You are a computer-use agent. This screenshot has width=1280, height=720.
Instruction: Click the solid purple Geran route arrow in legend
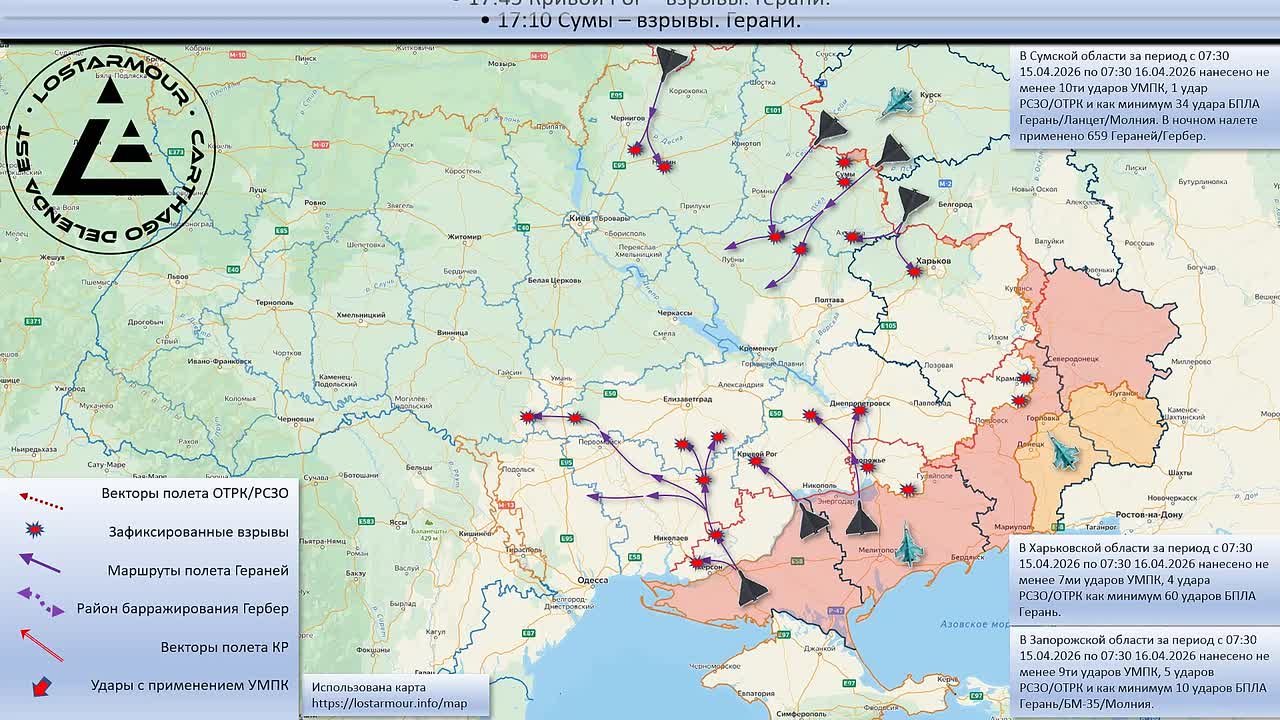click(x=40, y=565)
